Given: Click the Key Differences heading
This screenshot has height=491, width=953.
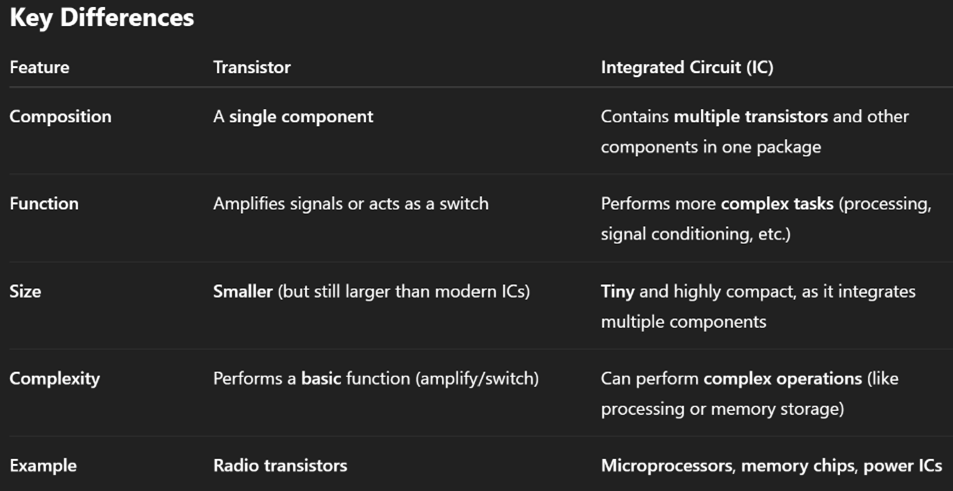Looking at the screenshot, I should pyautogui.click(x=101, y=18).
